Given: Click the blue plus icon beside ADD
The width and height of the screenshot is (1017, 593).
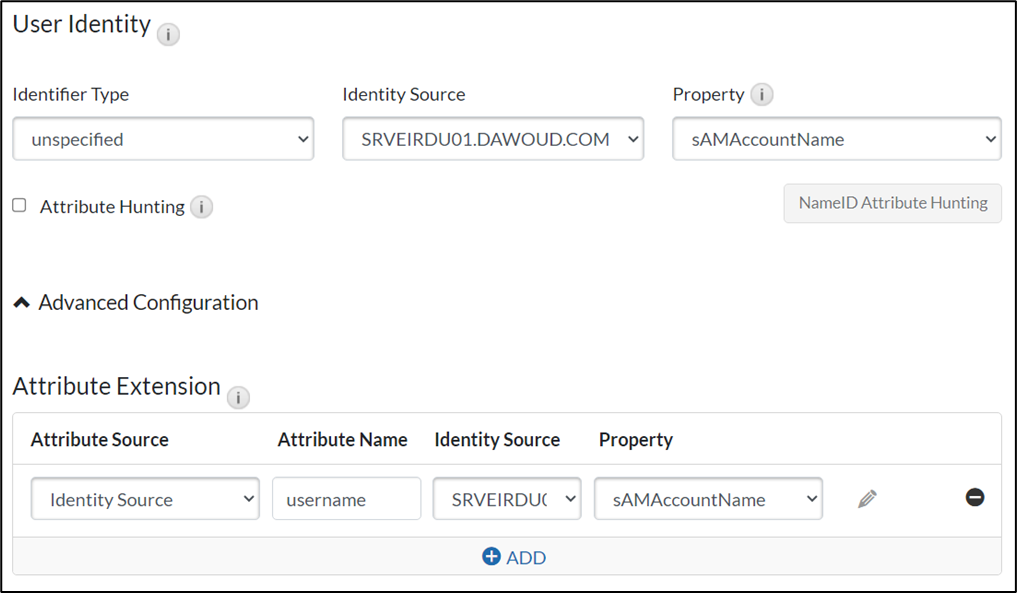Looking at the screenshot, I should pos(491,556).
